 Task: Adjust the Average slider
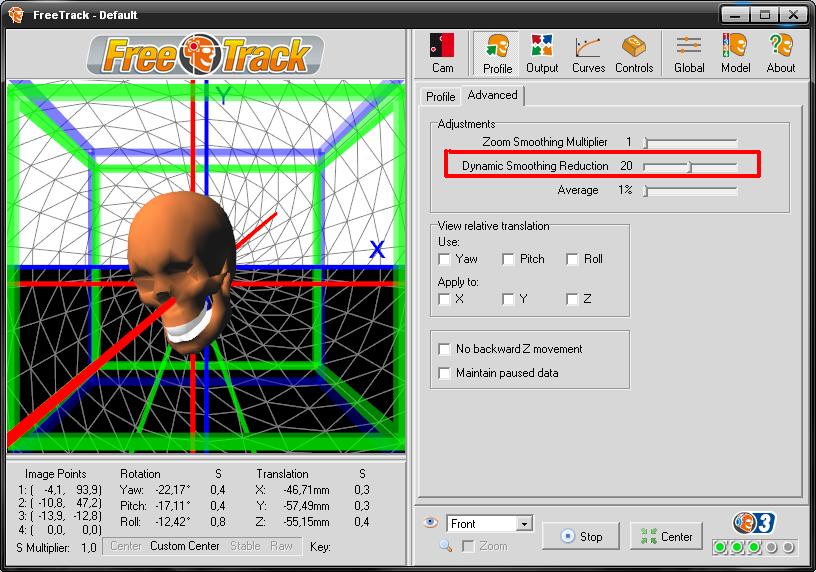point(690,190)
